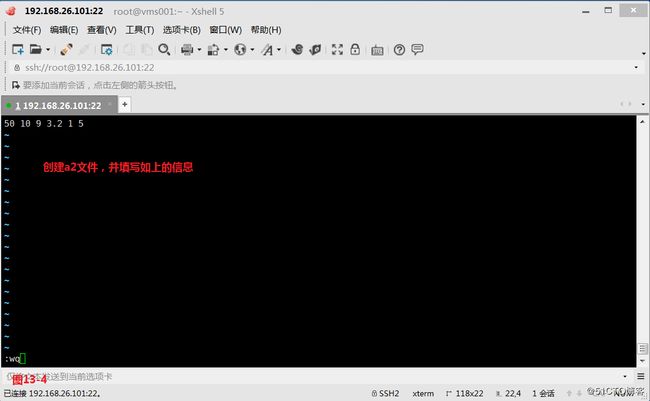Add a new tab with plus button
This screenshot has height=401, width=650.
(124, 105)
